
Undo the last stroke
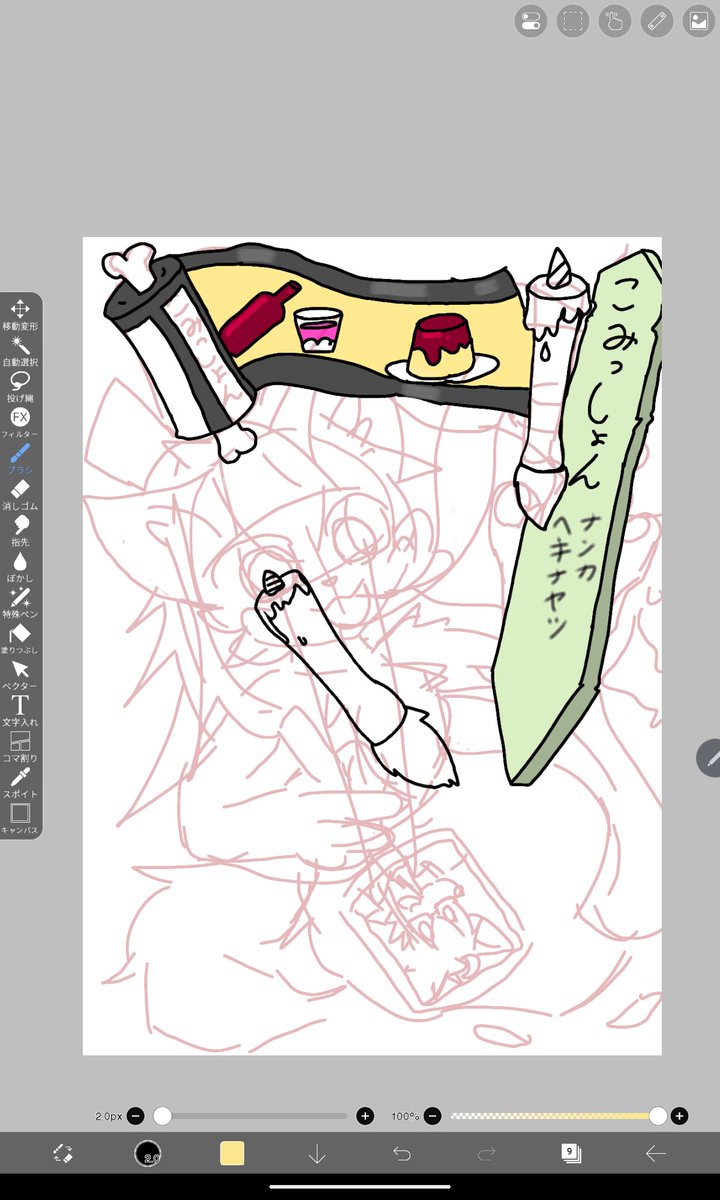(x=402, y=1153)
